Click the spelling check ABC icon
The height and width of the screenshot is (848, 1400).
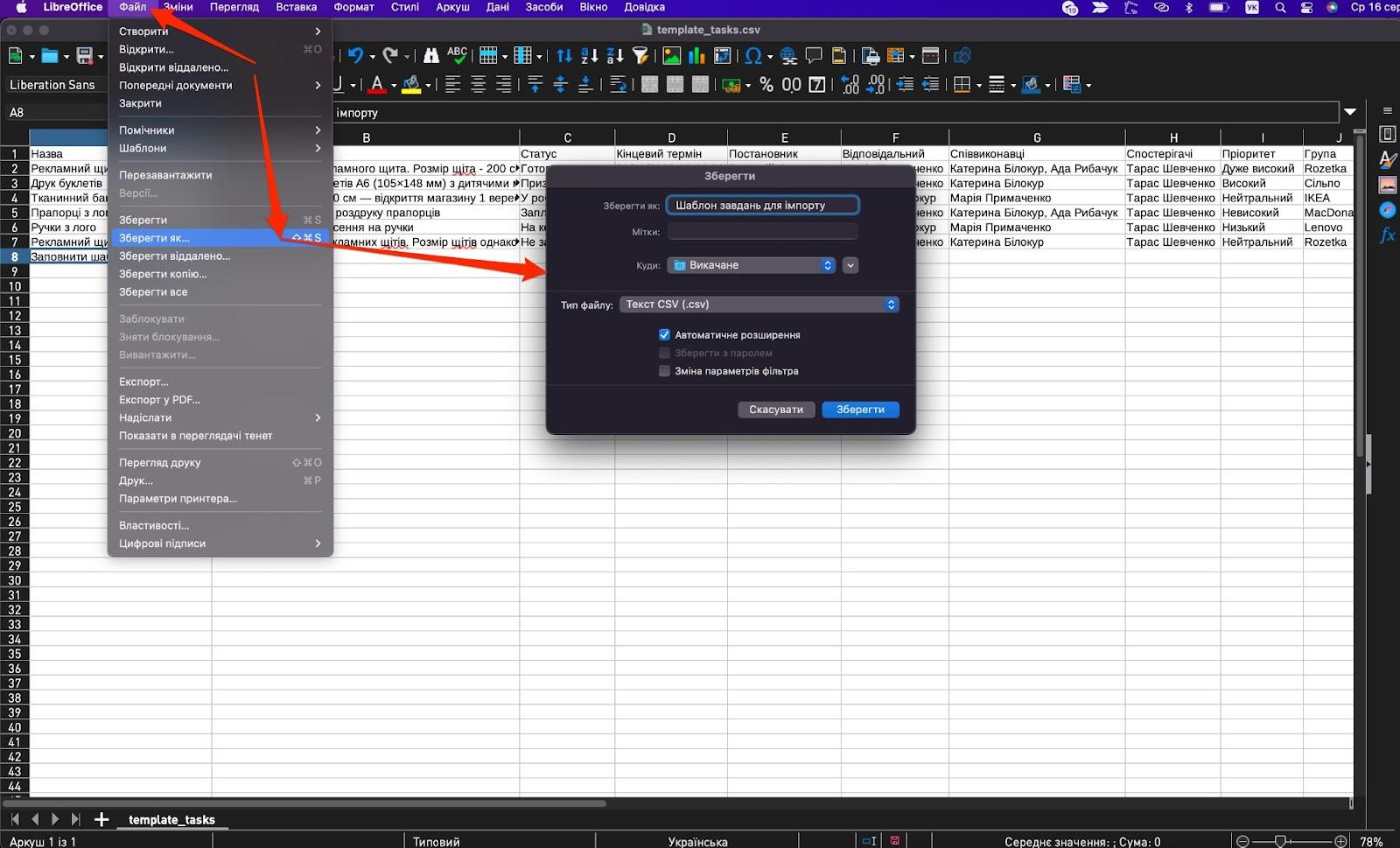tap(457, 56)
